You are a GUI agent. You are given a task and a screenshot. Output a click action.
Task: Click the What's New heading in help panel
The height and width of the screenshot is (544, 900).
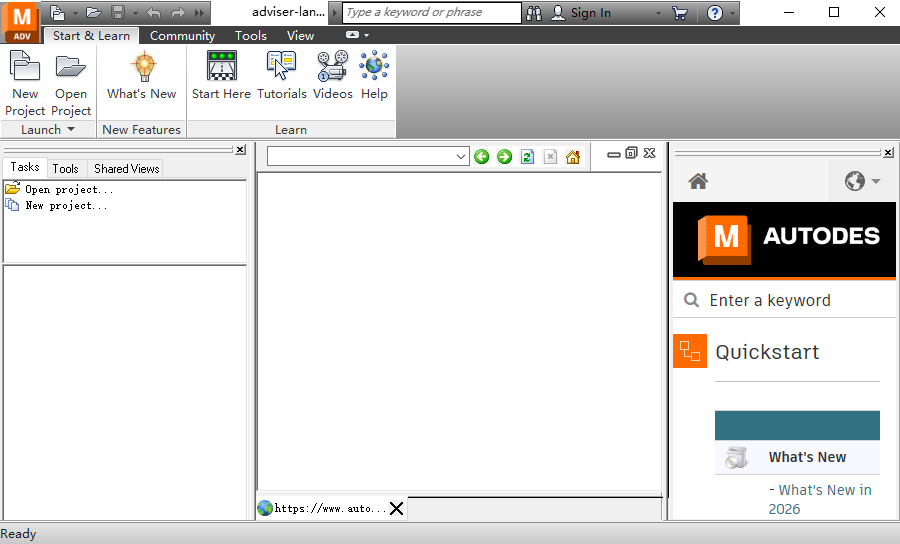807,457
